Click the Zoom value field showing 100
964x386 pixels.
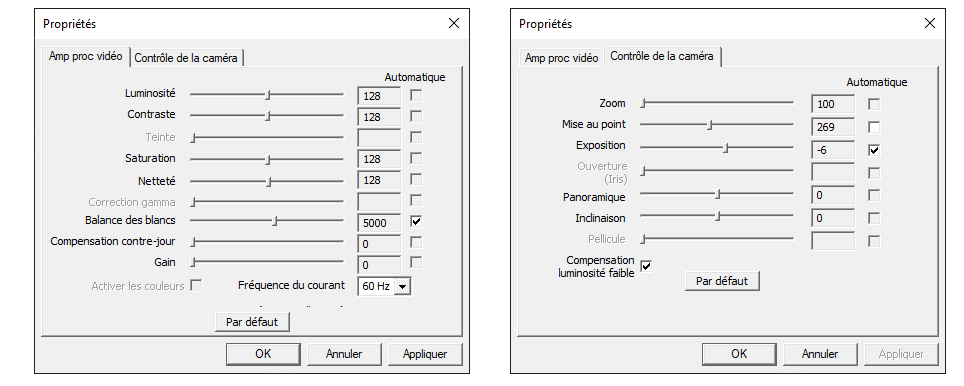pyautogui.click(x=832, y=104)
